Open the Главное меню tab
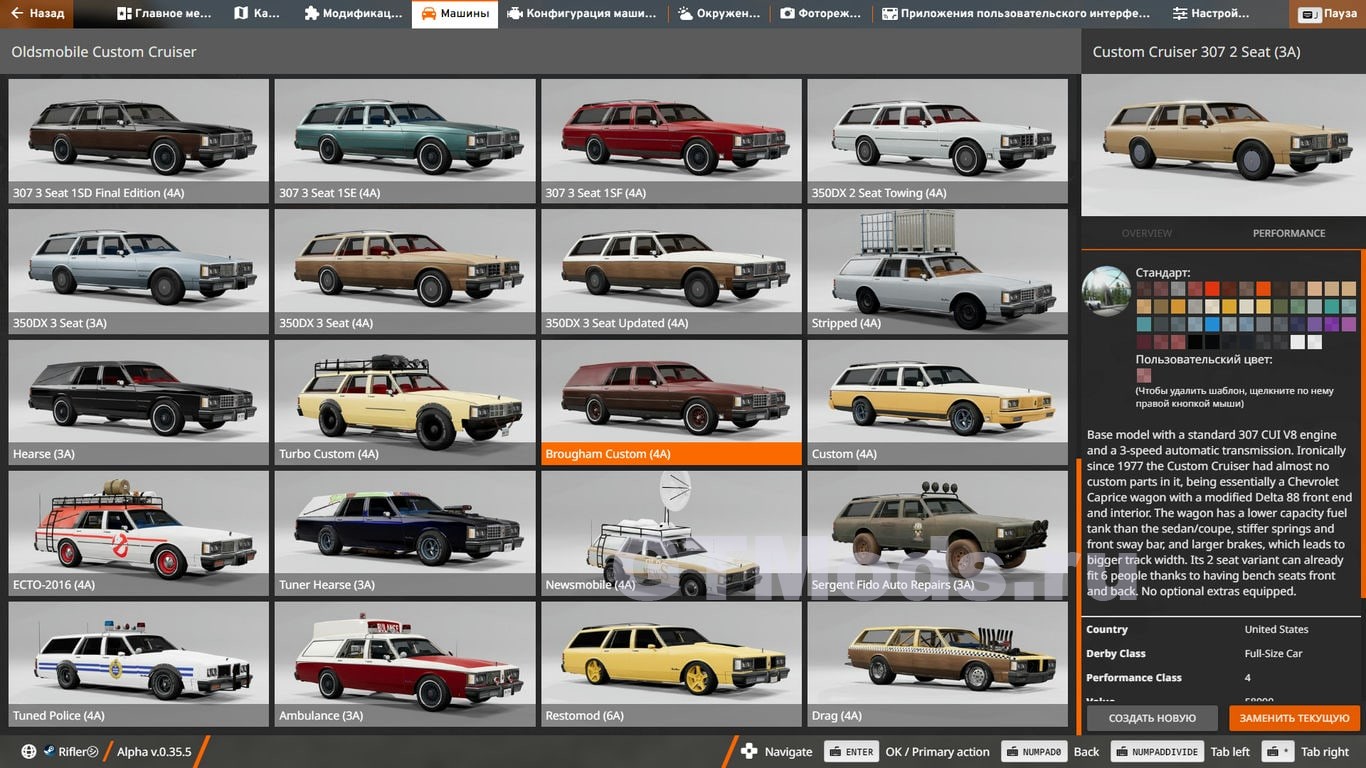The width and height of the screenshot is (1366, 768). tap(164, 14)
